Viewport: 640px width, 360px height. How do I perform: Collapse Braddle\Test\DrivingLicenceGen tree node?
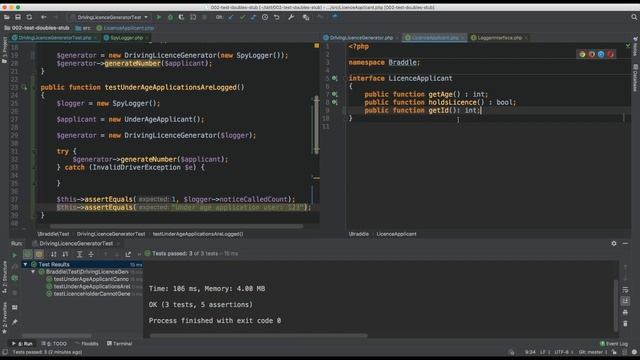coord(33,272)
